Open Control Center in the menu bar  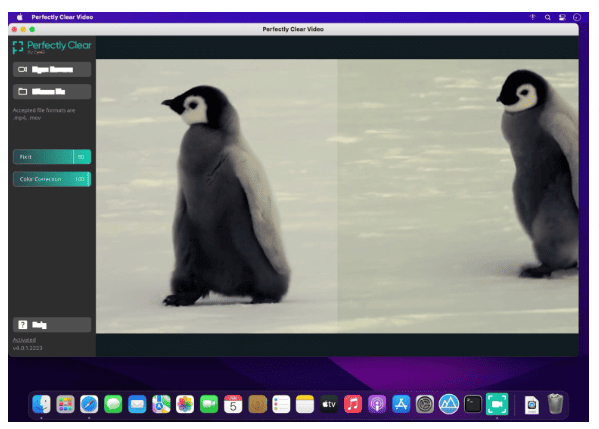(562, 17)
